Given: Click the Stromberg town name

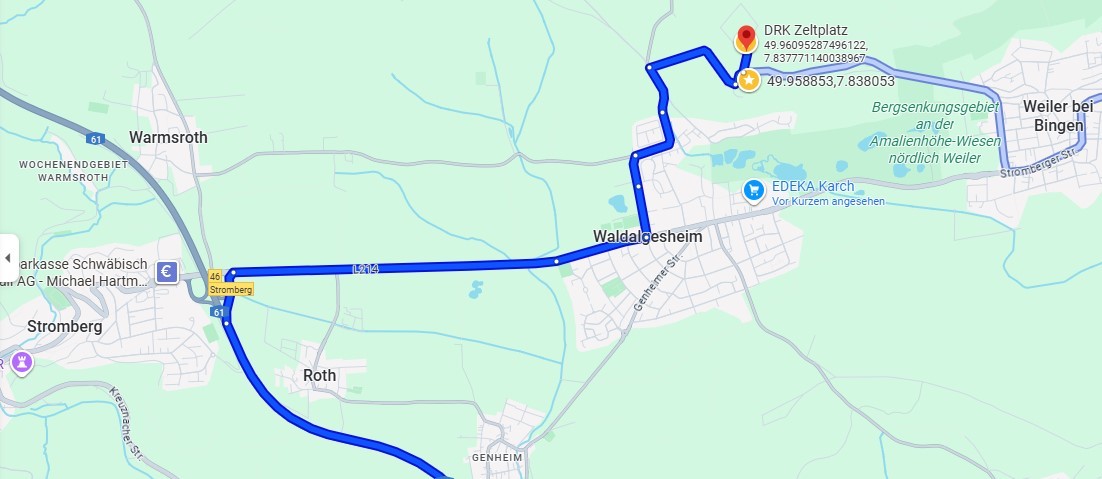Looking at the screenshot, I should [65, 327].
